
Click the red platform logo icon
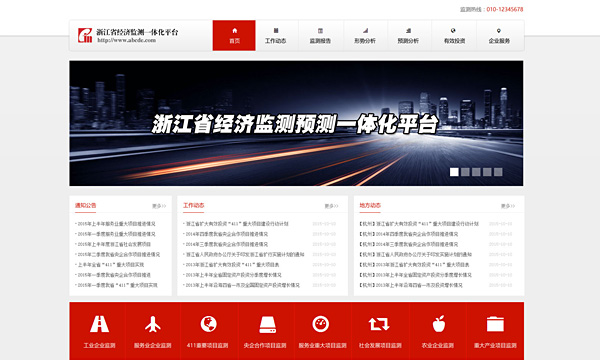point(85,35)
